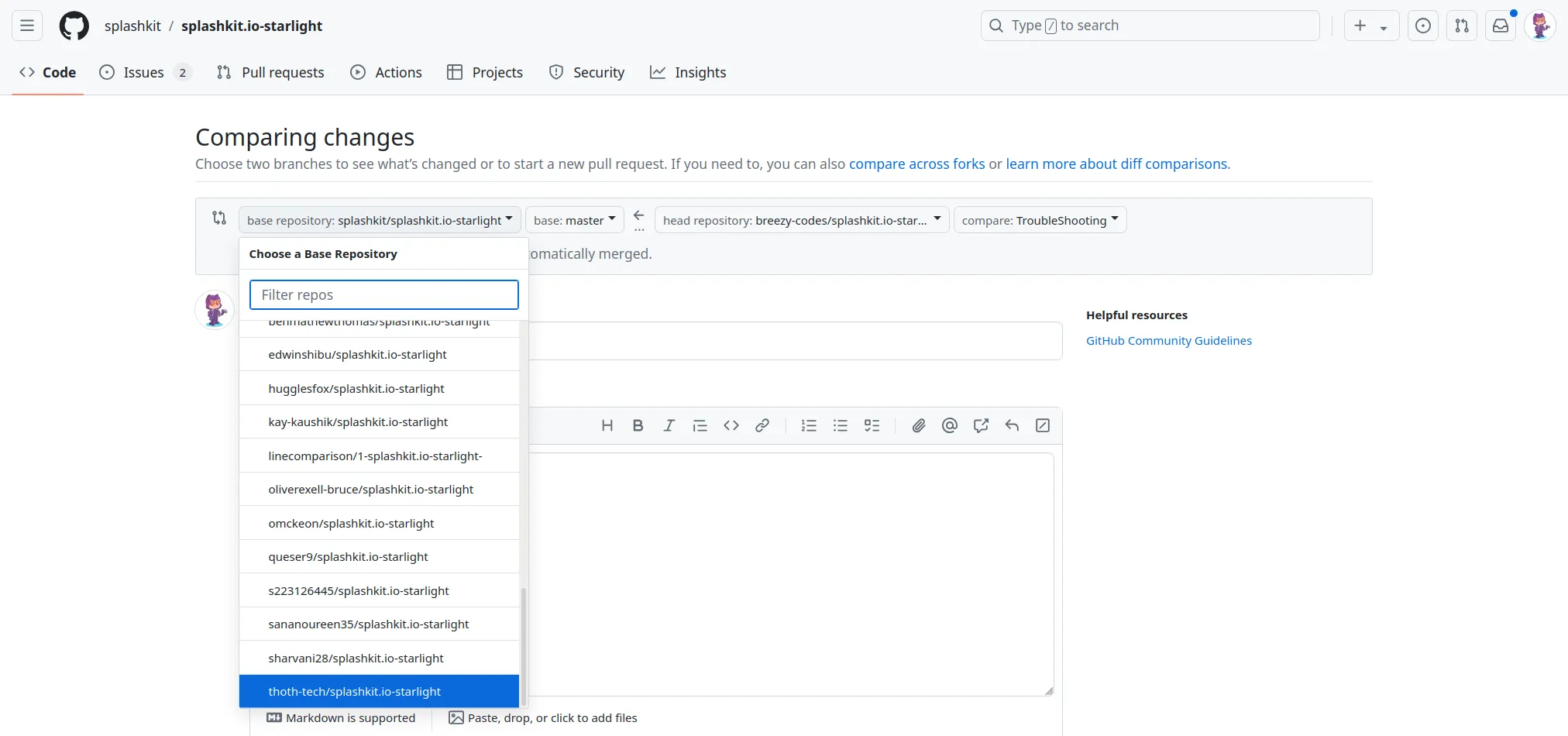Open the notifications inbox
Image resolution: width=1568 pixels, height=736 pixels.
[1501, 25]
